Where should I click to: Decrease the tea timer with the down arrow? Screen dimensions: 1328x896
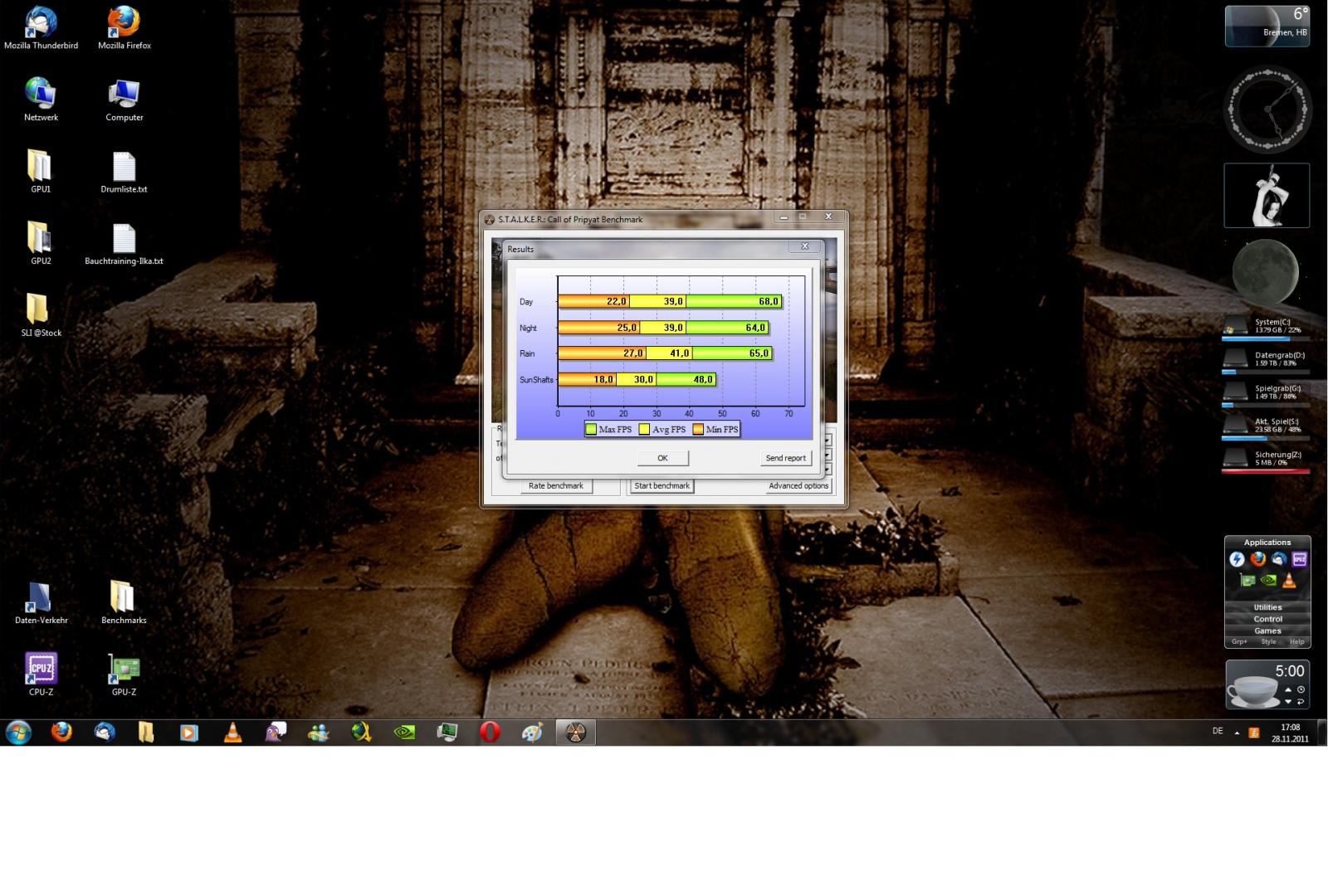pos(1288,702)
